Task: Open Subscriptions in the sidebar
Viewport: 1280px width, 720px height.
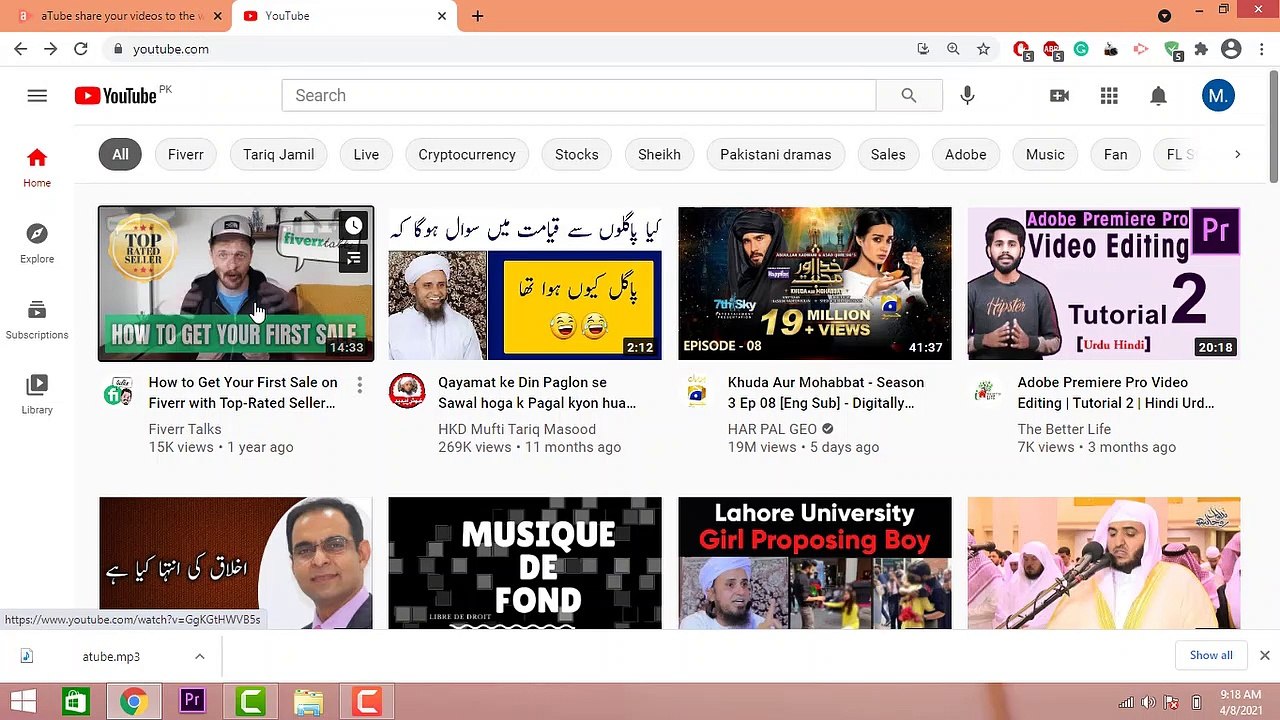Action: [37, 320]
